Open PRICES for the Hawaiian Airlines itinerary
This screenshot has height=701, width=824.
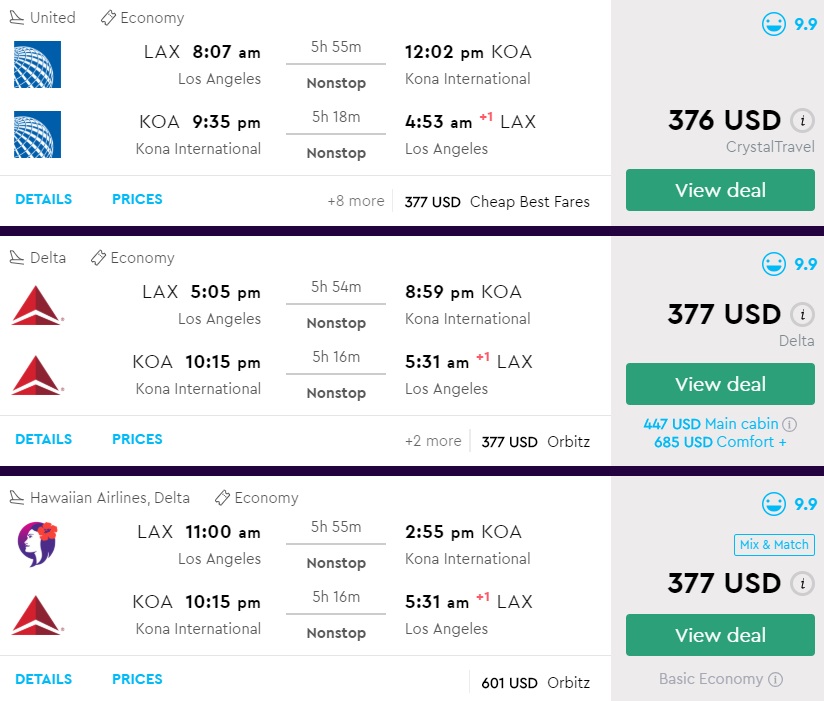(137, 679)
